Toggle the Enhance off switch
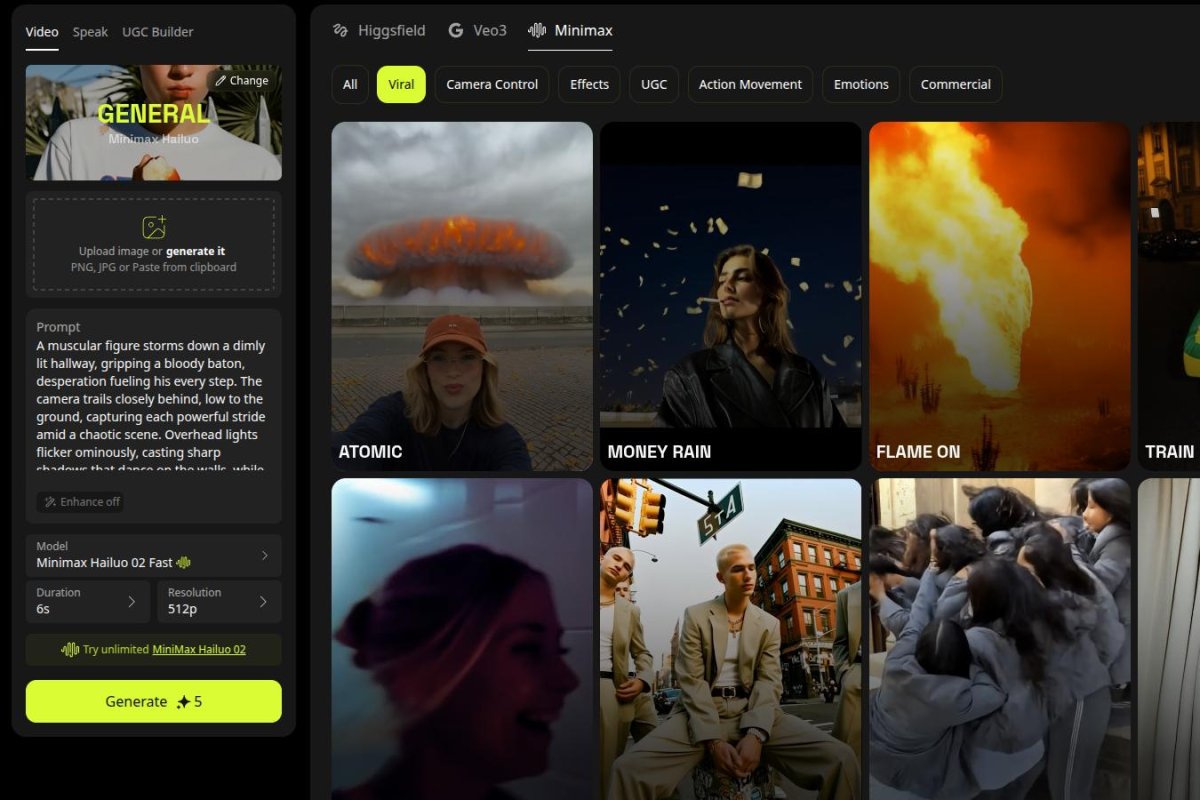The image size is (1200, 800). tap(80, 502)
